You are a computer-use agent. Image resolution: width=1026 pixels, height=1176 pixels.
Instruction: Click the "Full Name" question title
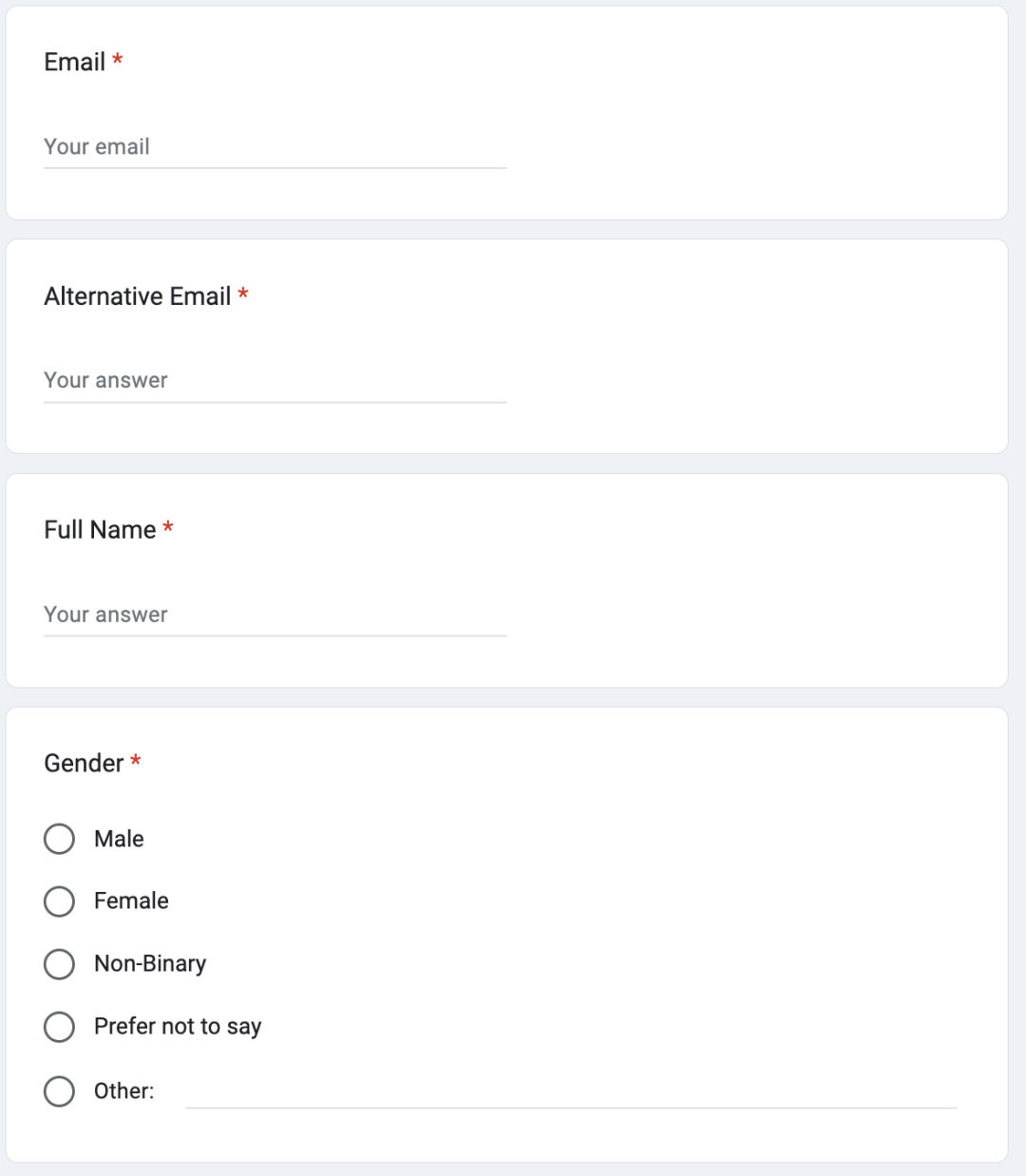[100, 530]
